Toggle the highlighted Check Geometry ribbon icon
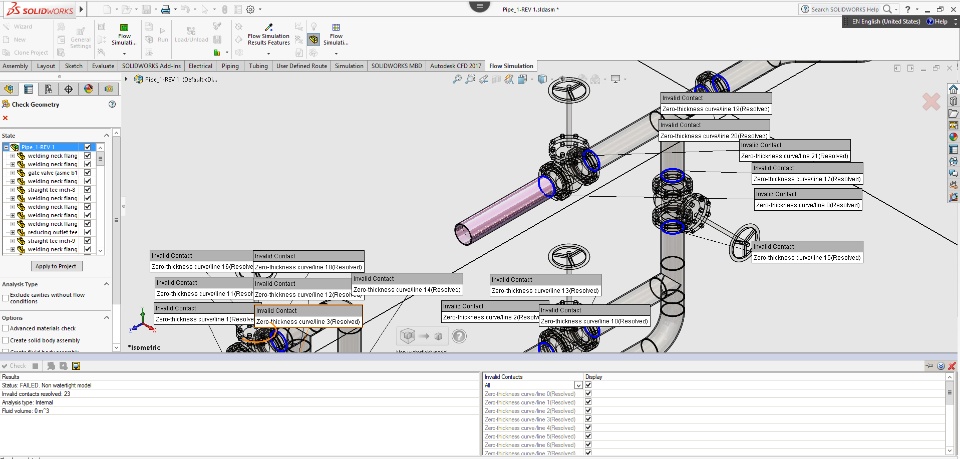The image size is (960, 459). click(x=313, y=39)
